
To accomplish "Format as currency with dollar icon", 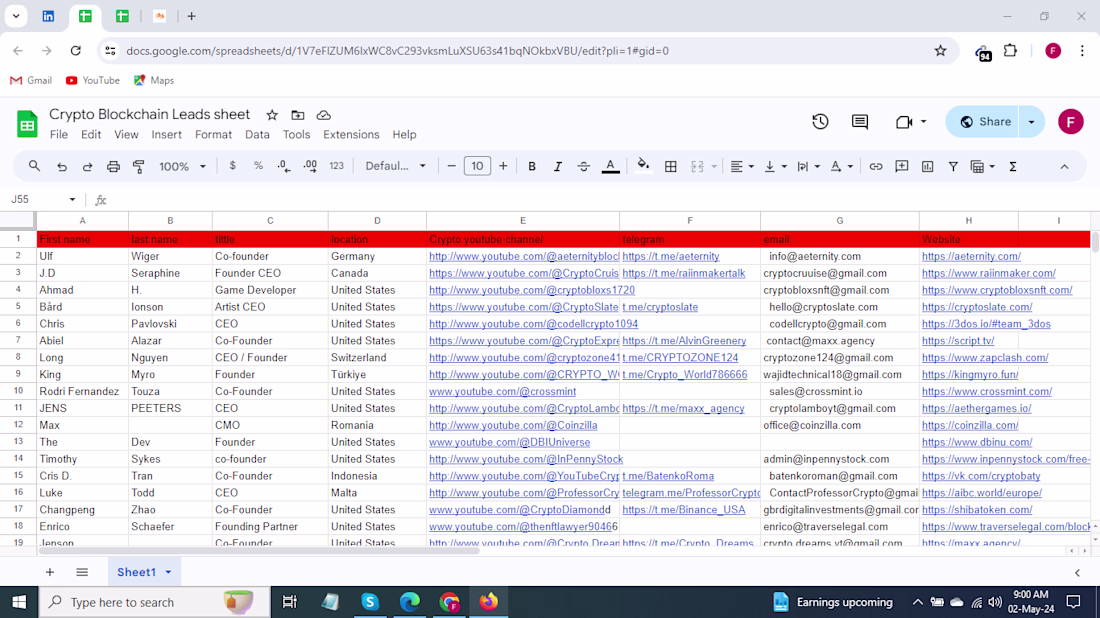I will tap(232, 166).
